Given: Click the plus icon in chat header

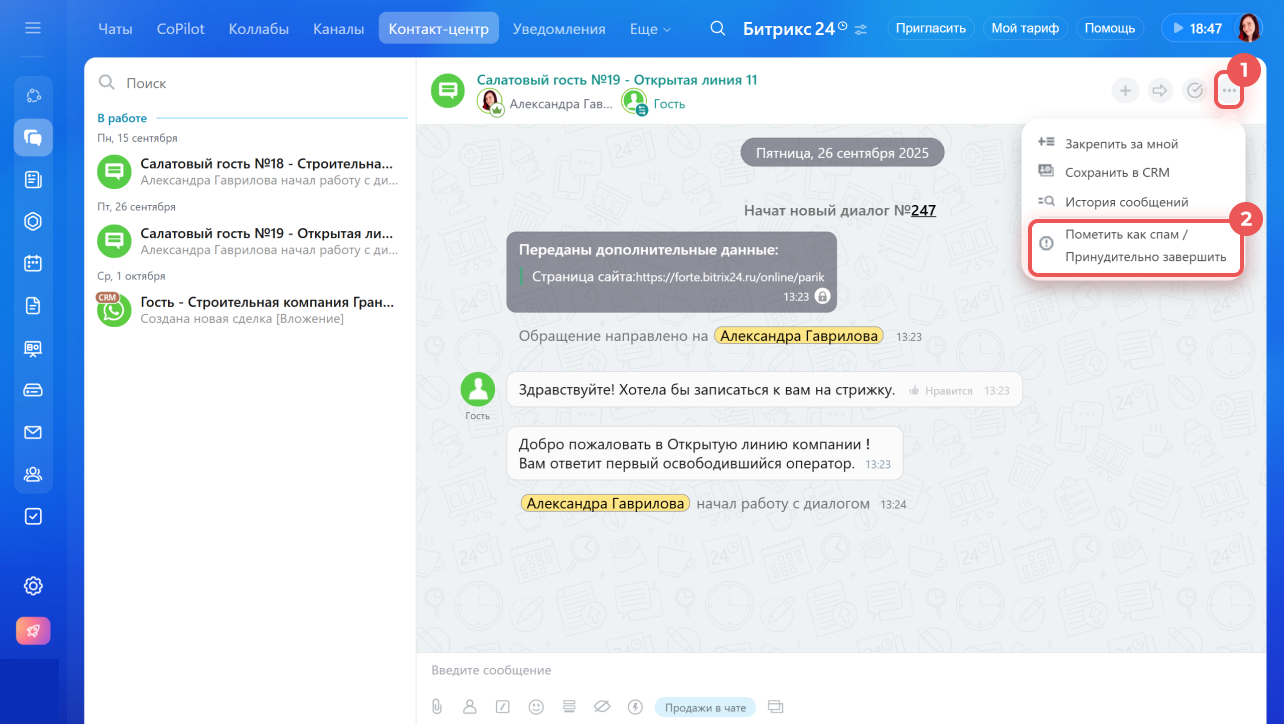Looking at the screenshot, I should [x=1125, y=91].
